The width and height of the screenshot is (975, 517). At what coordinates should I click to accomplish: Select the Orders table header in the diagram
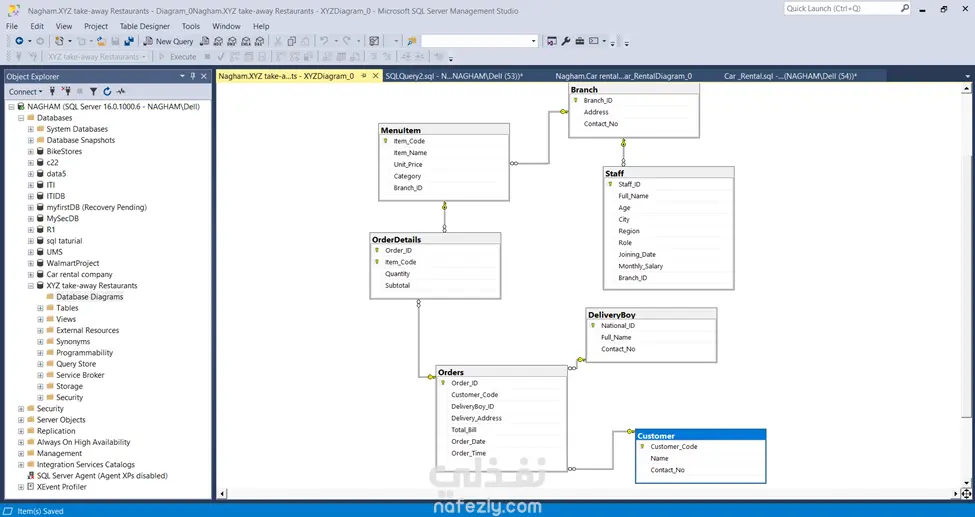(x=501, y=372)
